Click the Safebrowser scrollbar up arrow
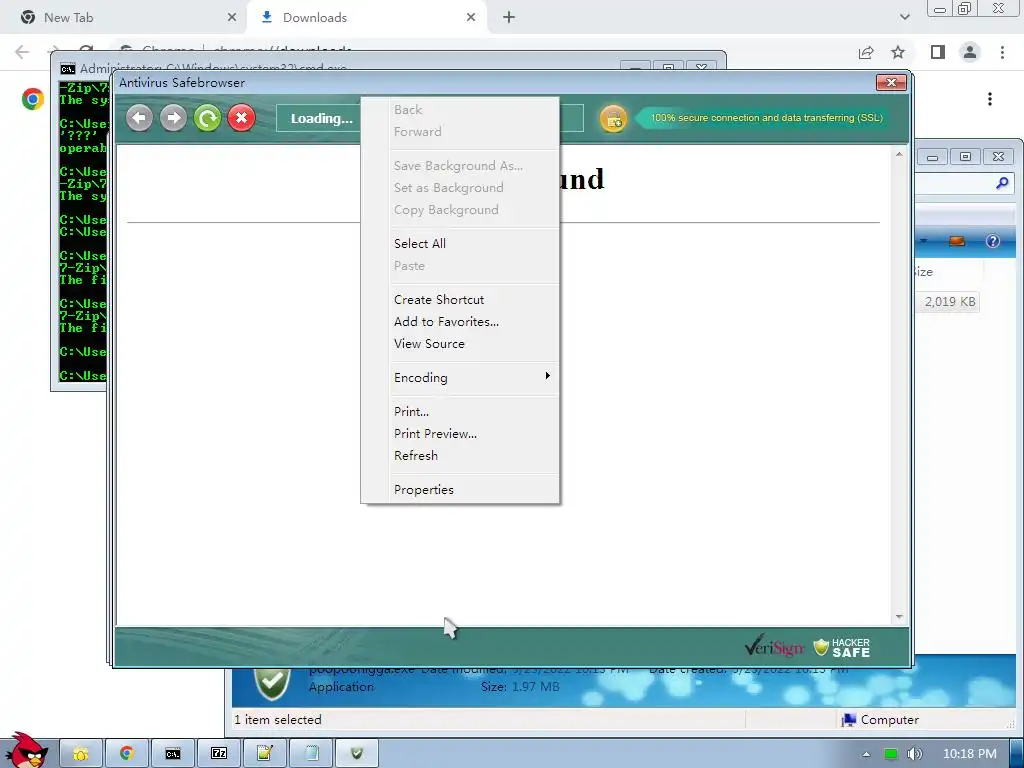Screen dimensions: 1024x768 [x=899, y=155]
